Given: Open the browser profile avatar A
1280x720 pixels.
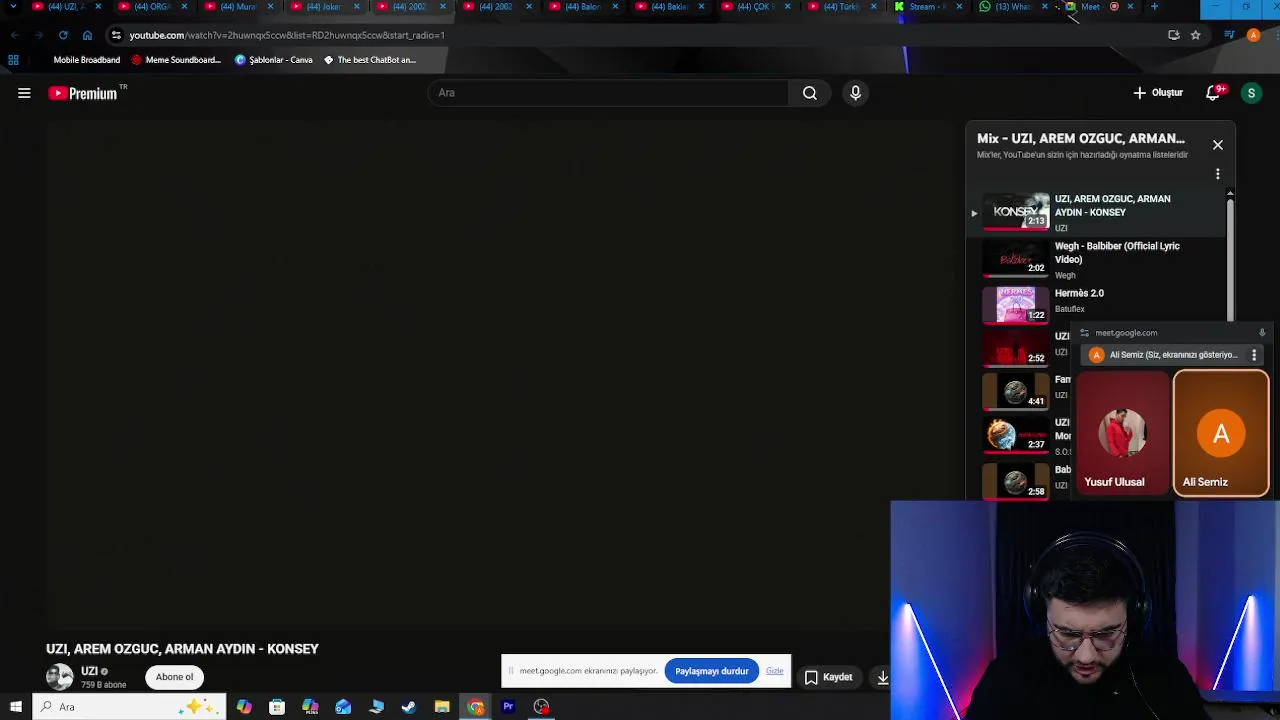Looking at the screenshot, I should point(1253,35).
